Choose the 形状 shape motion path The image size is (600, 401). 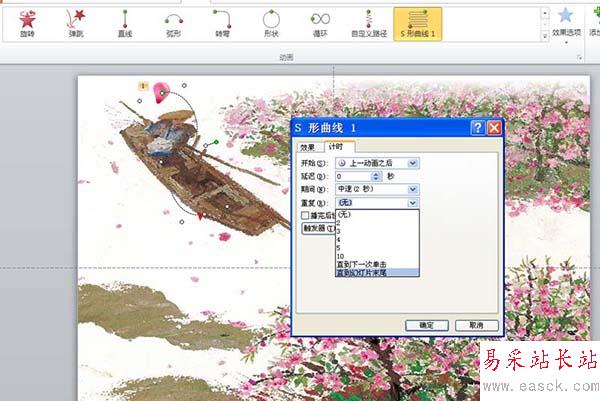(x=271, y=24)
